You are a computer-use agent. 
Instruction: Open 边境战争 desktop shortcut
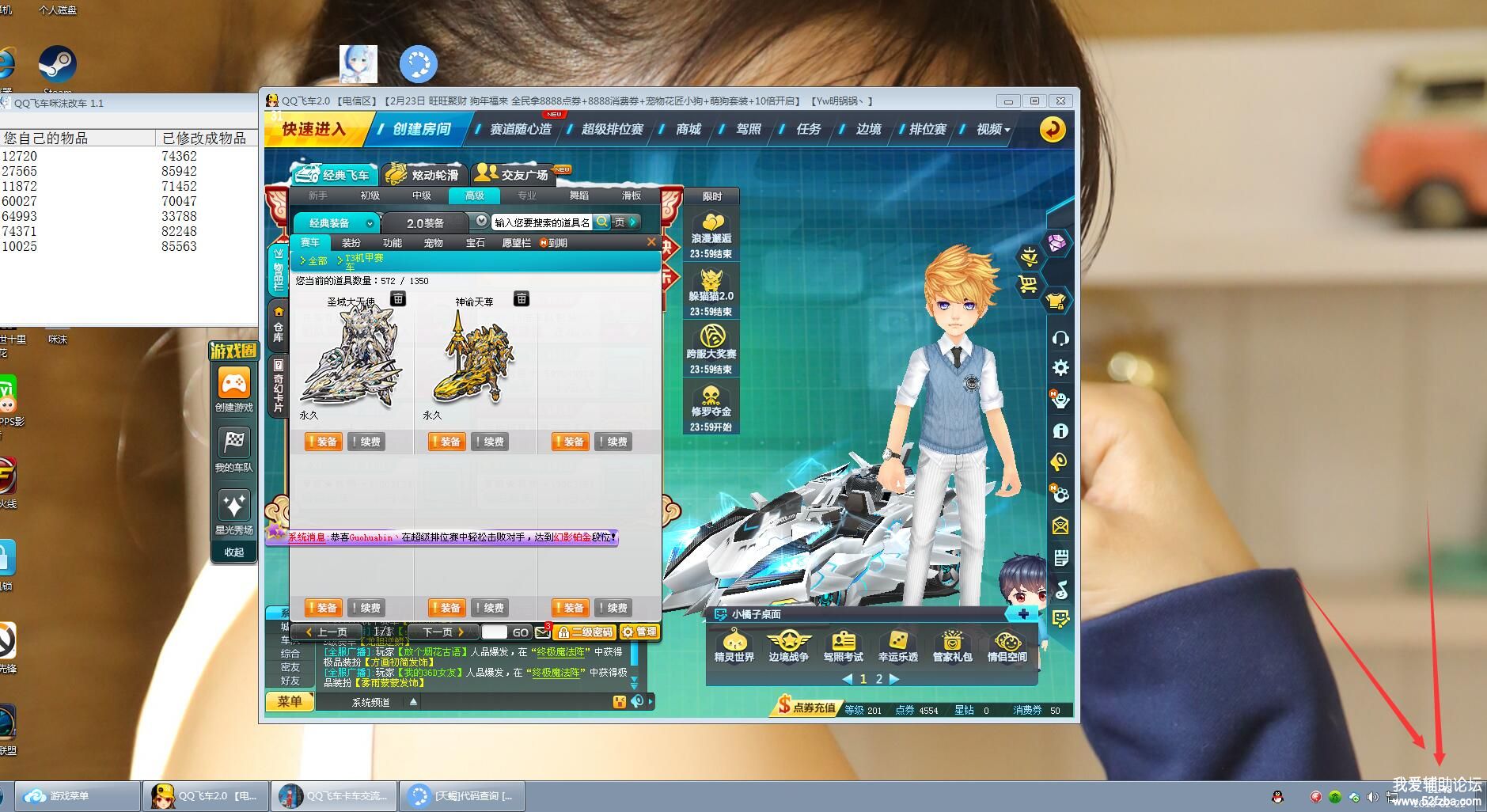tap(788, 646)
